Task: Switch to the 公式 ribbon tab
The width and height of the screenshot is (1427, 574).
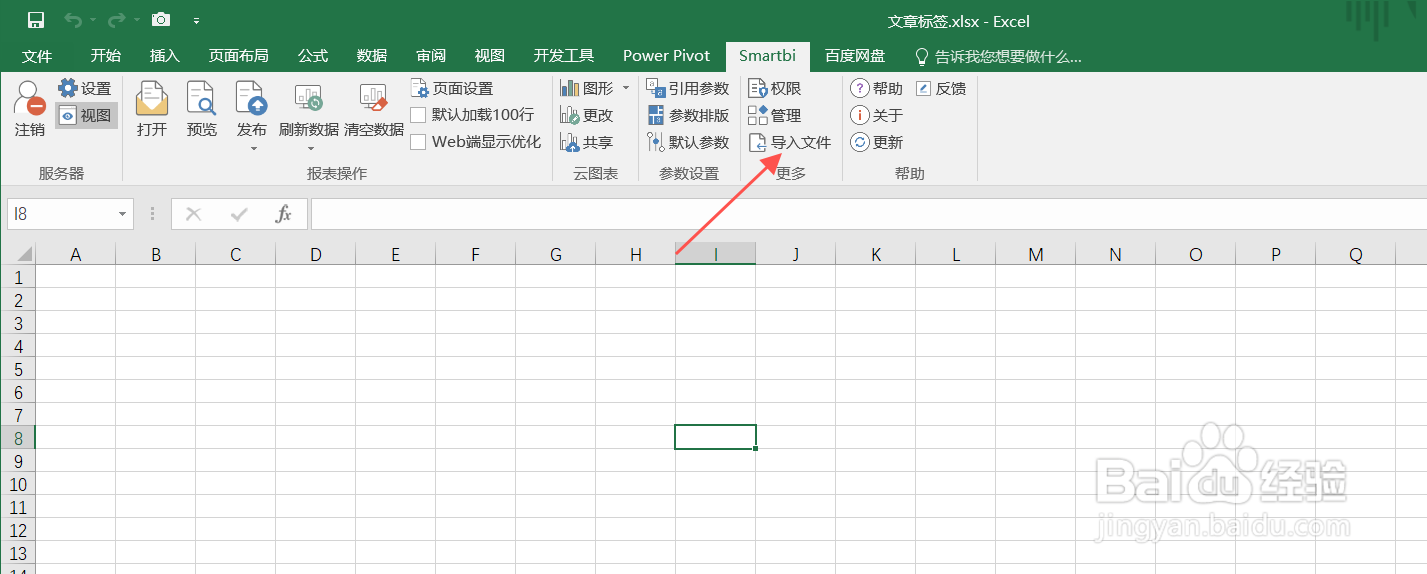Action: (313, 56)
